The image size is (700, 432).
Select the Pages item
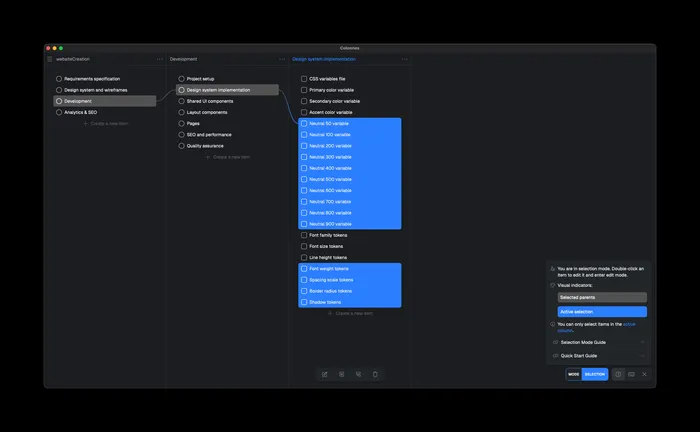(227, 124)
